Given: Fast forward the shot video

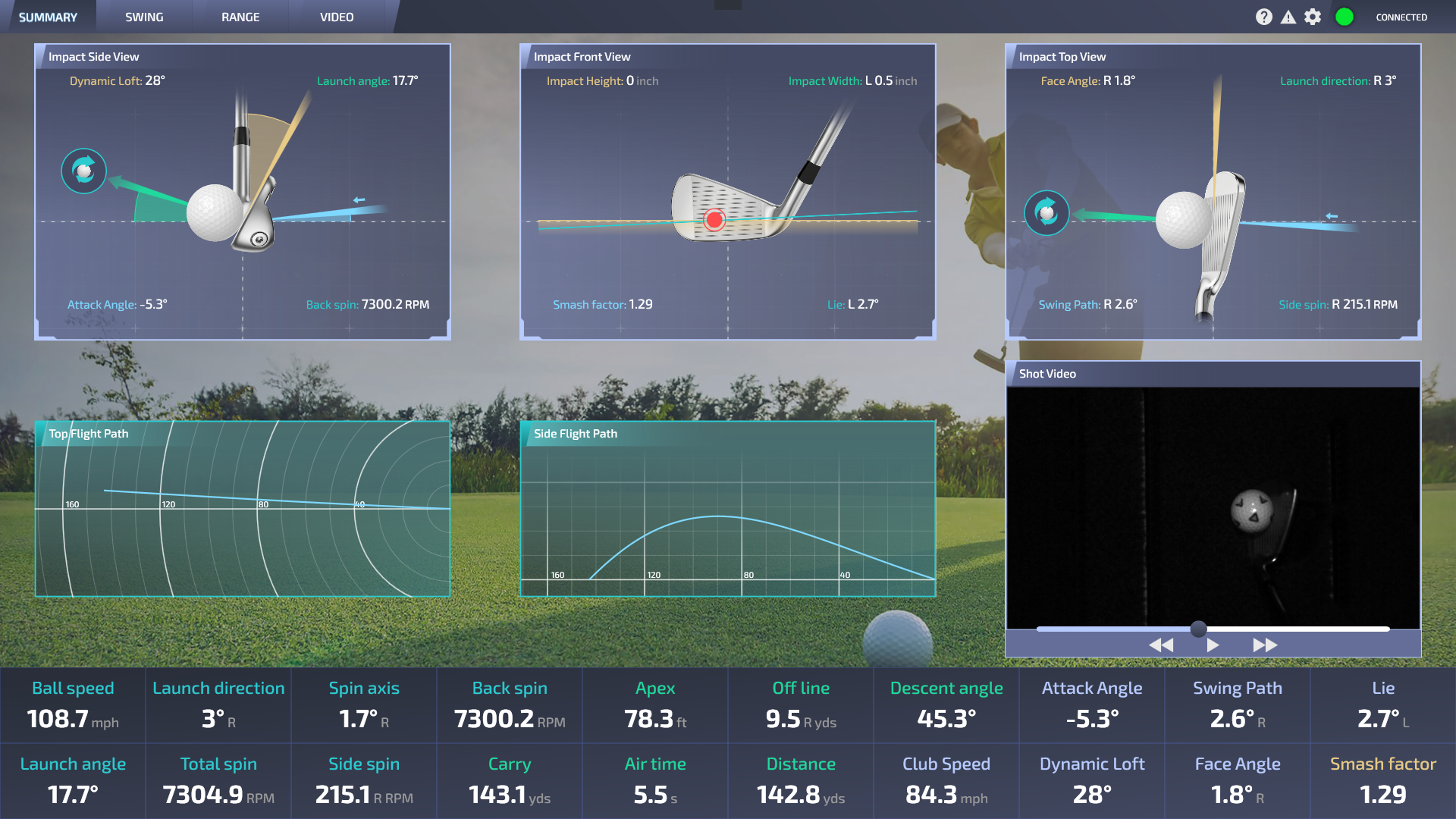Looking at the screenshot, I should pyautogui.click(x=1263, y=645).
